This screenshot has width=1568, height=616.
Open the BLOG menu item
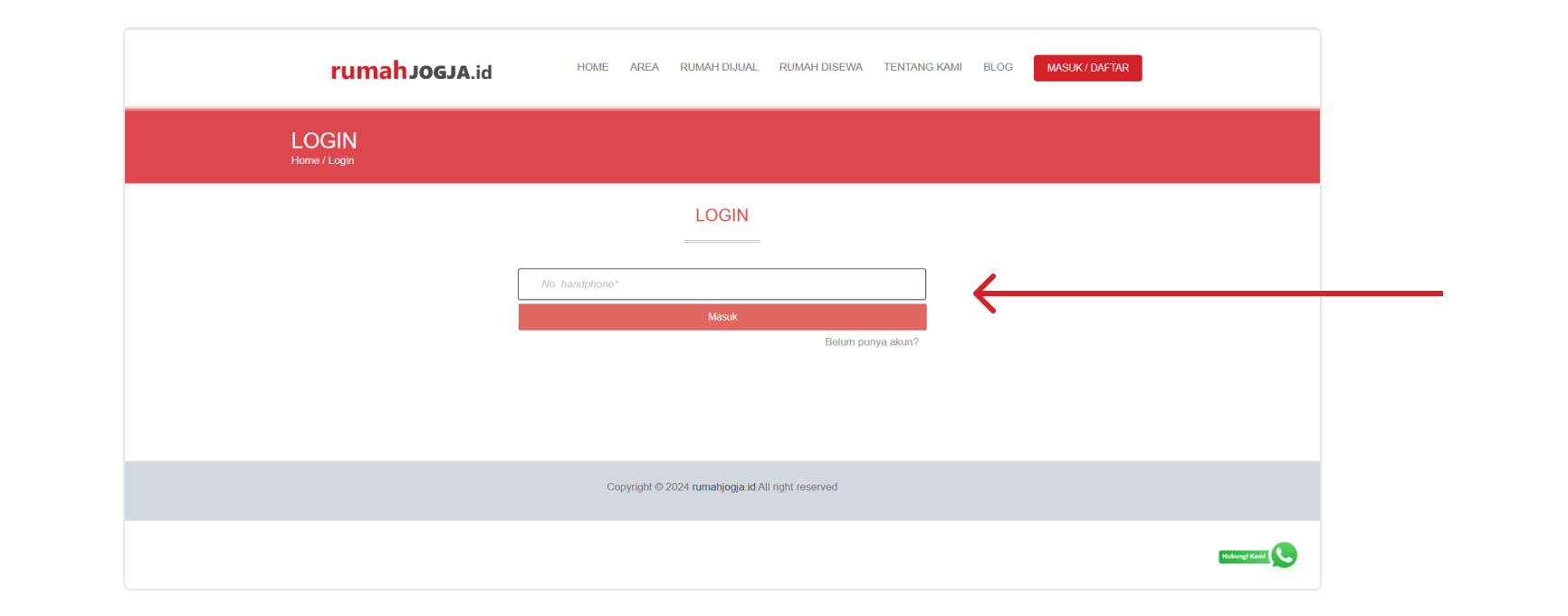click(998, 67)
